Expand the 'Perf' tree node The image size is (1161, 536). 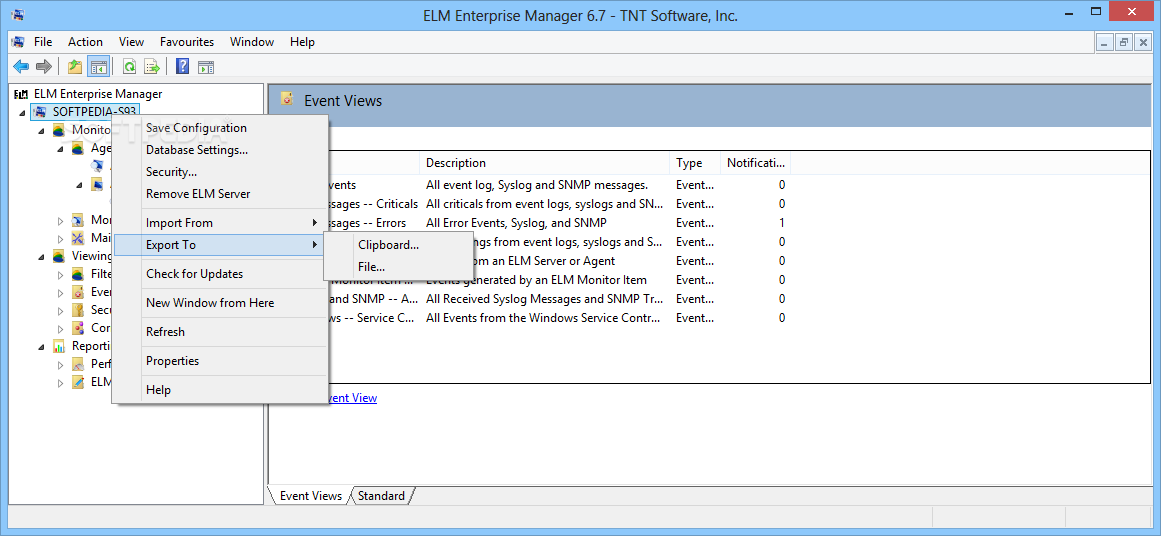(61, 364)
